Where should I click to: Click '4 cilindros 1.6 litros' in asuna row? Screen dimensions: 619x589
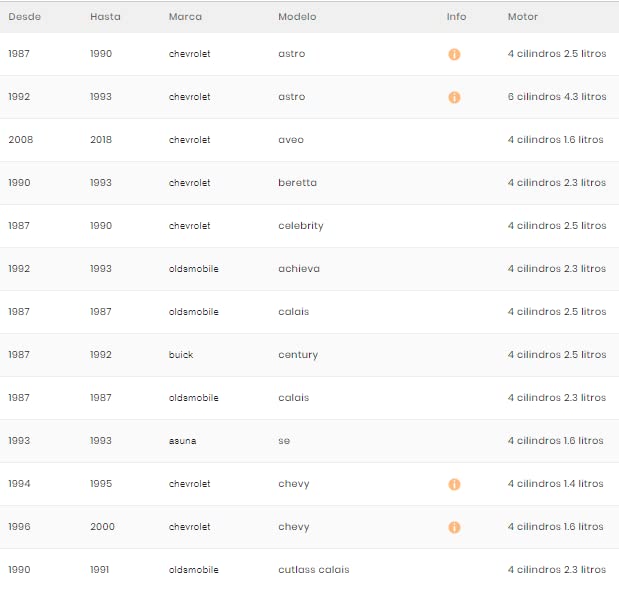click(x=555, y=441)
